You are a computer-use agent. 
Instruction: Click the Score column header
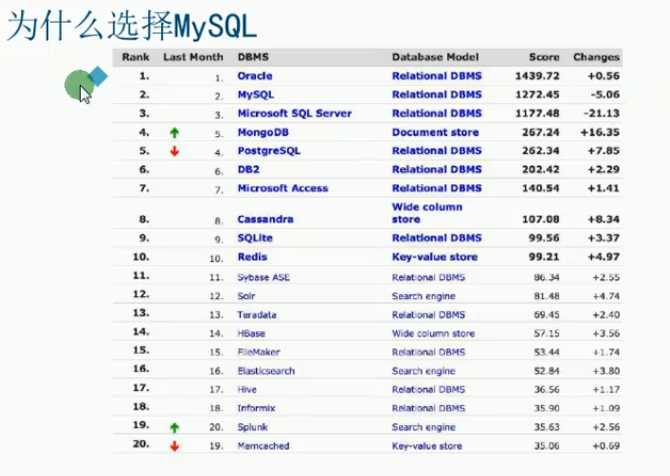544,57
